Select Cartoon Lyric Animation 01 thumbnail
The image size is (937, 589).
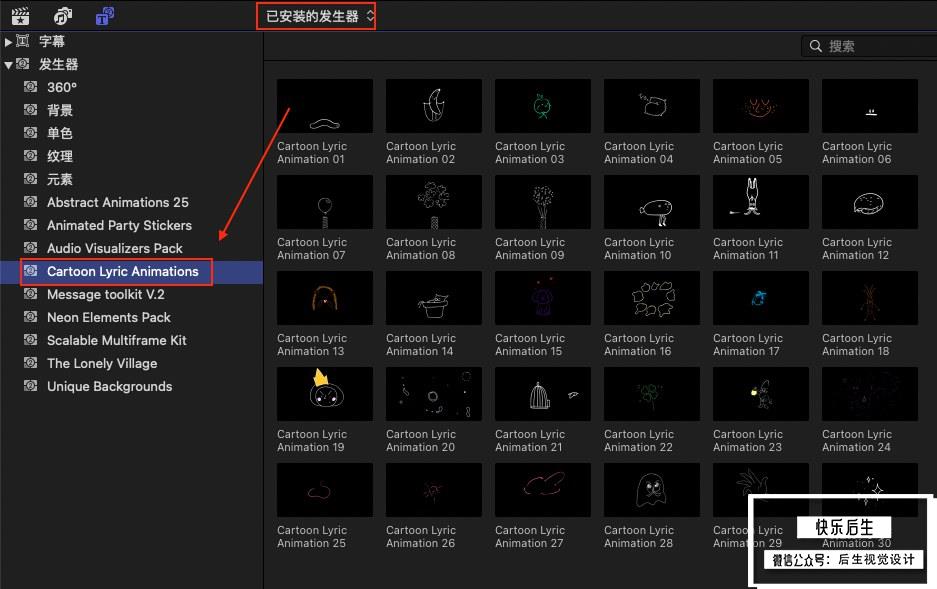[324, 106]
